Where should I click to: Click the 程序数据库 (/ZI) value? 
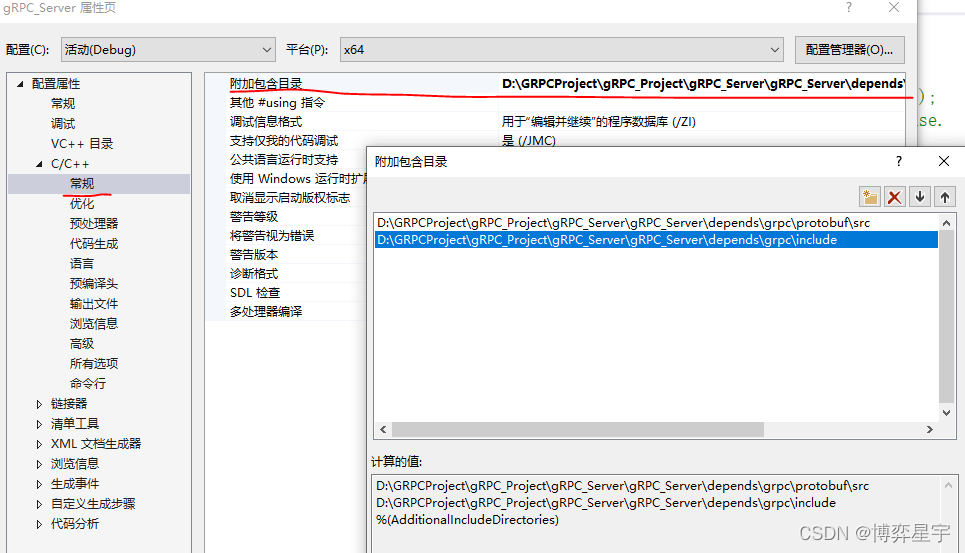pos(599,122)
